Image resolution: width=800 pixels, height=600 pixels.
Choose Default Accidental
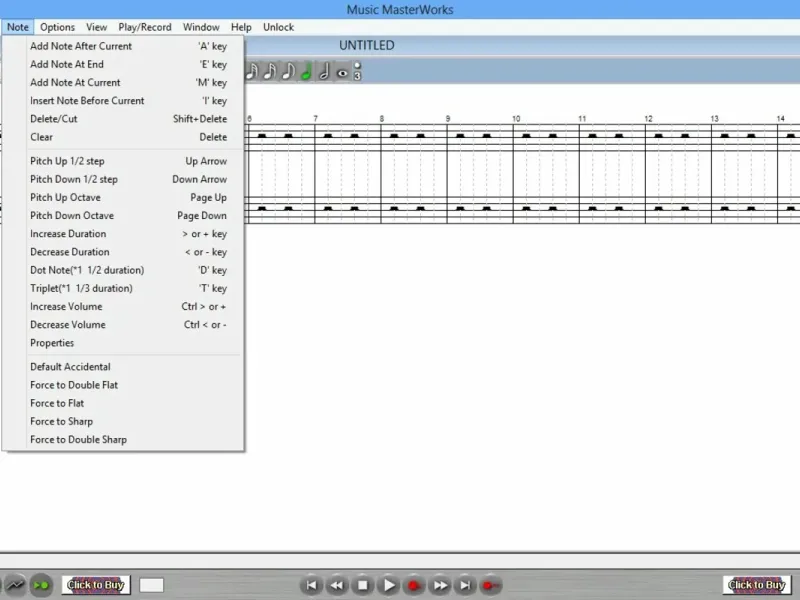tap(123, 367)
